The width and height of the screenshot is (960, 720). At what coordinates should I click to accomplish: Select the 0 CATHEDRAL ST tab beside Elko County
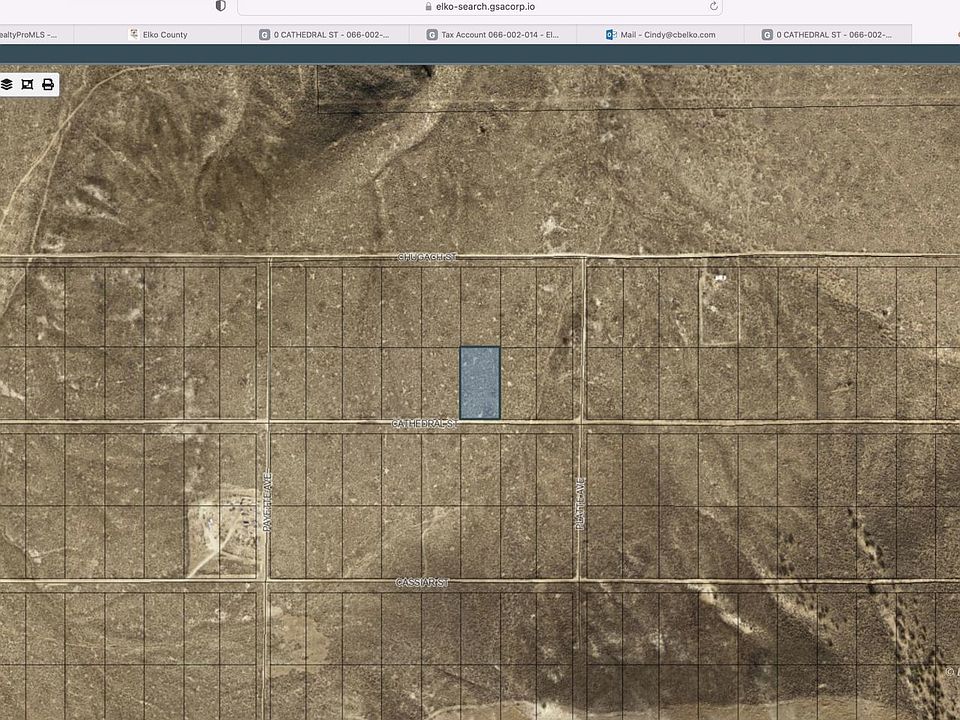[326, 35]
